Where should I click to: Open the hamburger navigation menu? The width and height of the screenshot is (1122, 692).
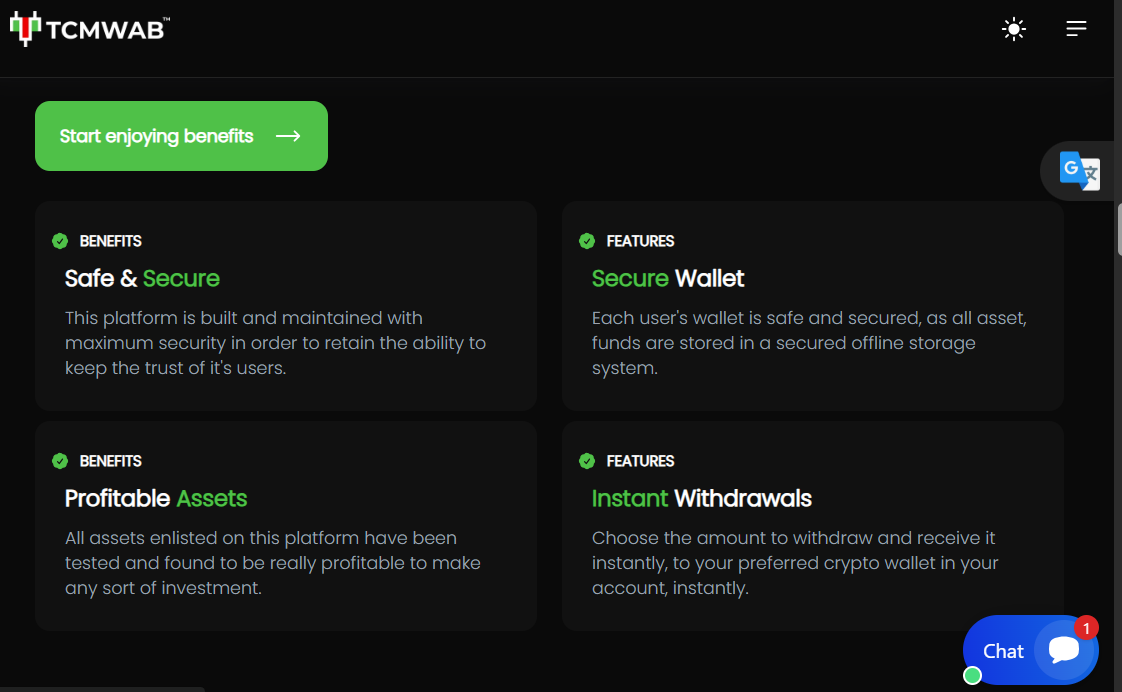pyautogui.click(x=1076, y=29)
